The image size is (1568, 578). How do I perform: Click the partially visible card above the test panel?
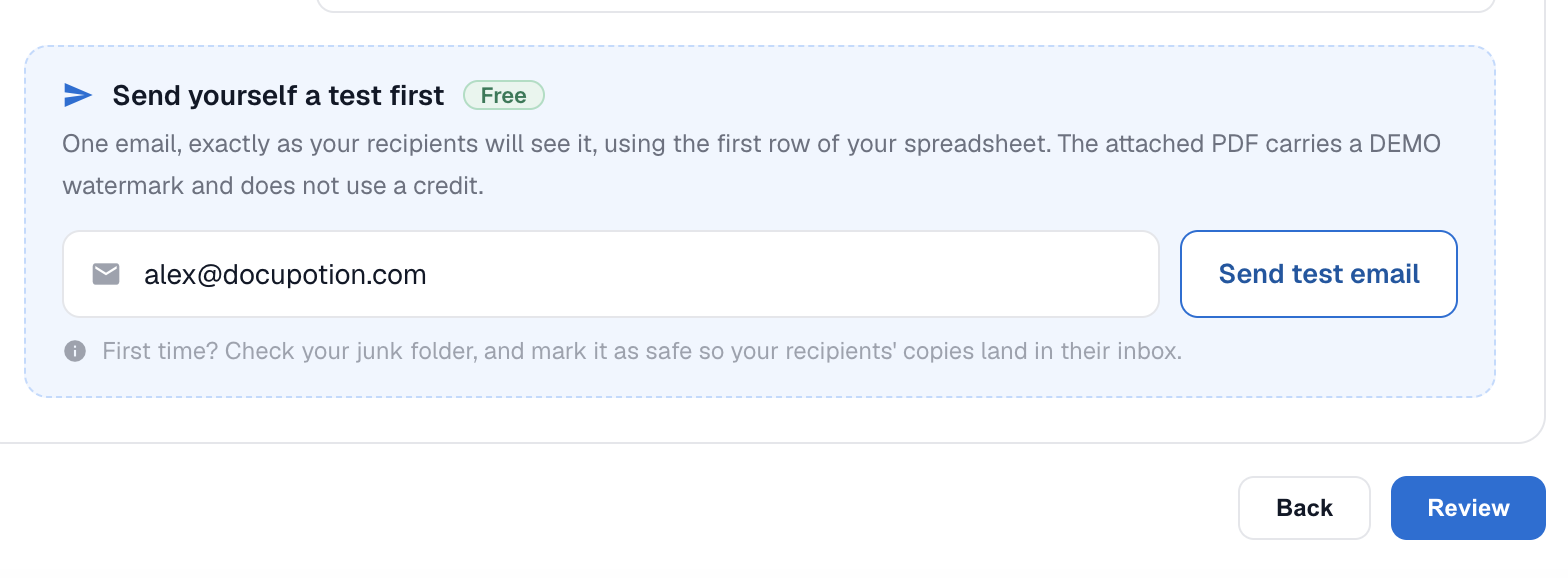pos(905,5)
